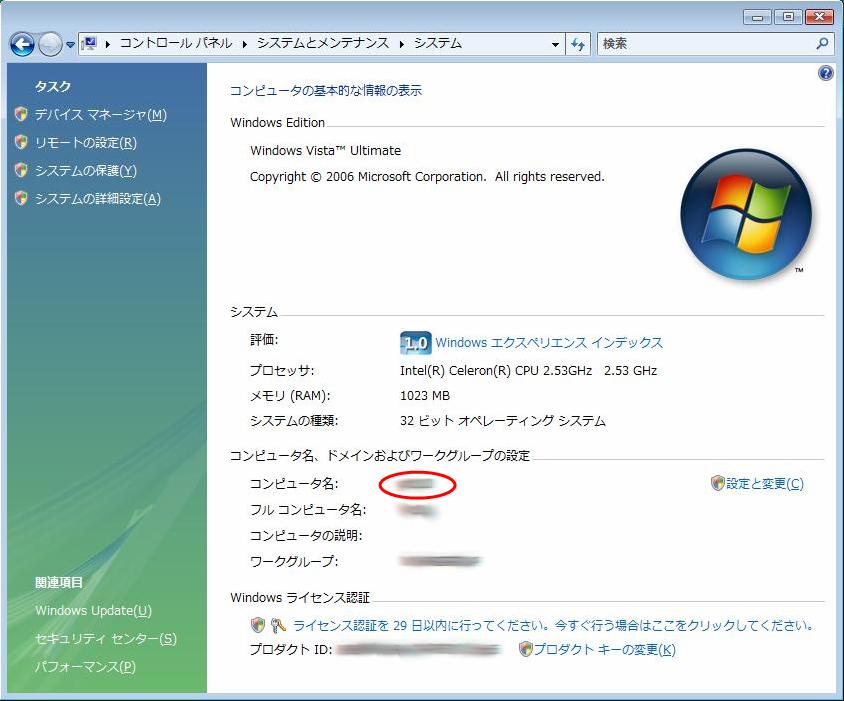Click Intel(R) Celeron(R) CPU processor value
This screenshot has height=701, width=844.
coord(528,370)
